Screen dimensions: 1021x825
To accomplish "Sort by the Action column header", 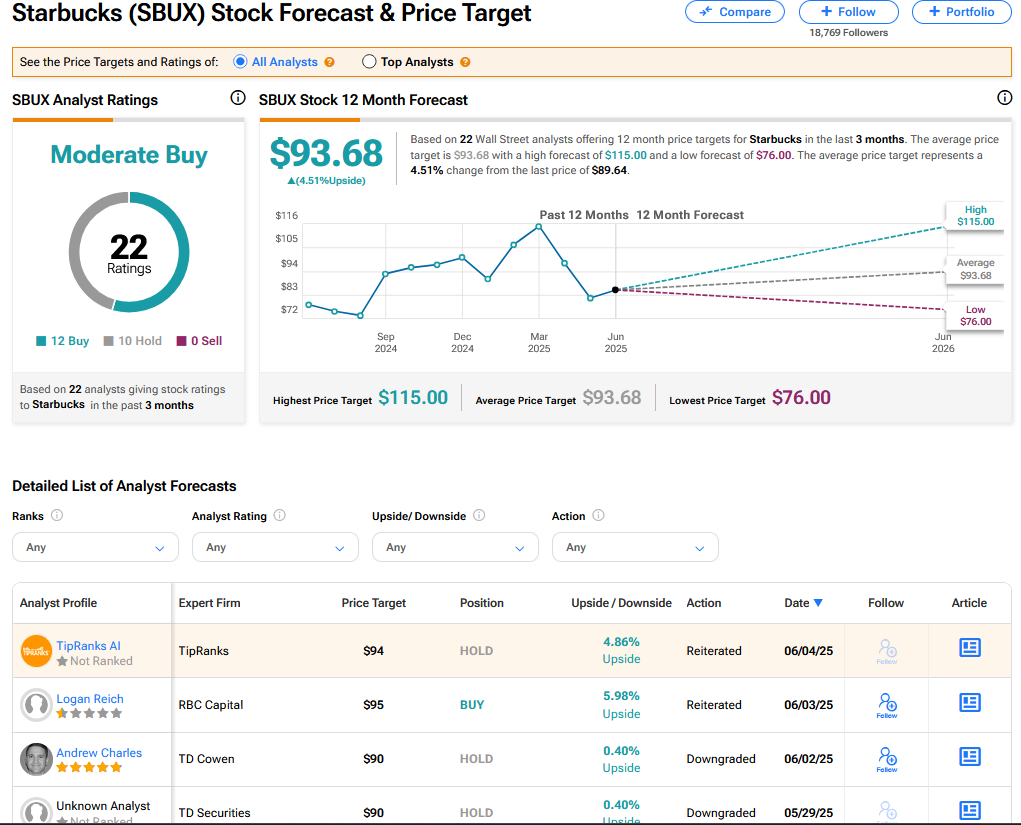I will coord(704,603).
